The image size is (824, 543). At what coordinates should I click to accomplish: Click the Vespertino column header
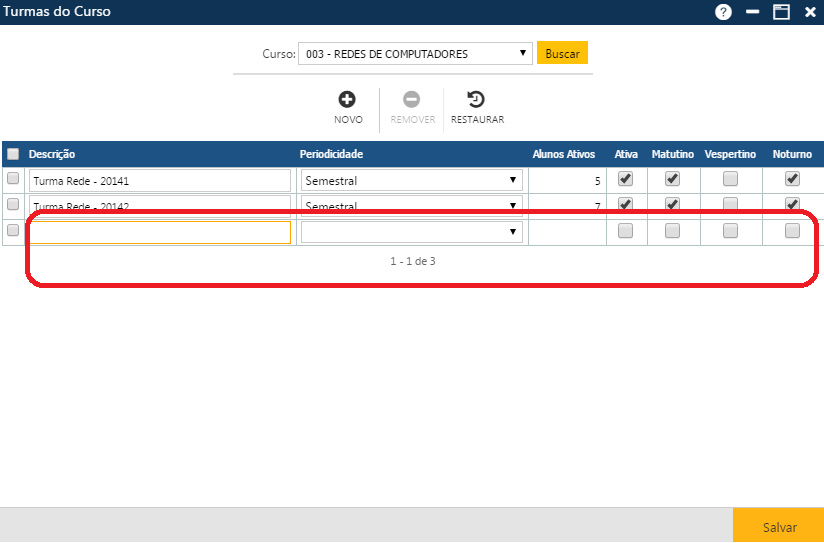730,155
